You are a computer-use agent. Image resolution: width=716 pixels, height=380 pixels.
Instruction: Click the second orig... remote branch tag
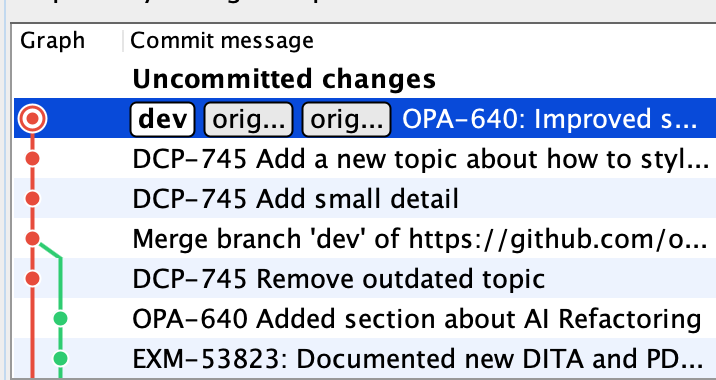tap(347, 119)
